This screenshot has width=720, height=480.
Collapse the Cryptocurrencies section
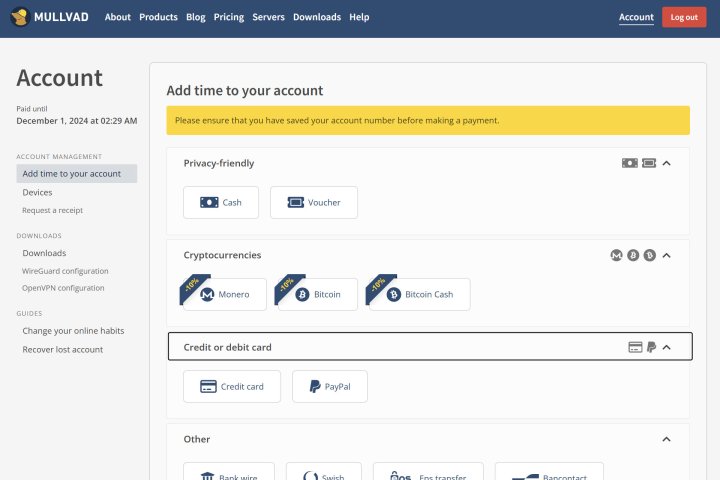667,255
